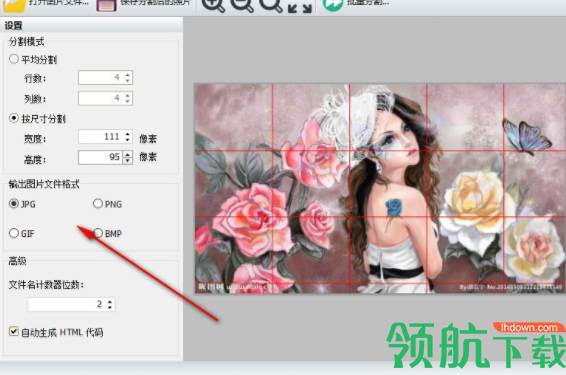Toggle the 自动生成 HTML 代码 checkbox
The width and height of the screenshot is (566, 375).
pyautogui.click(x=14, y=331)
